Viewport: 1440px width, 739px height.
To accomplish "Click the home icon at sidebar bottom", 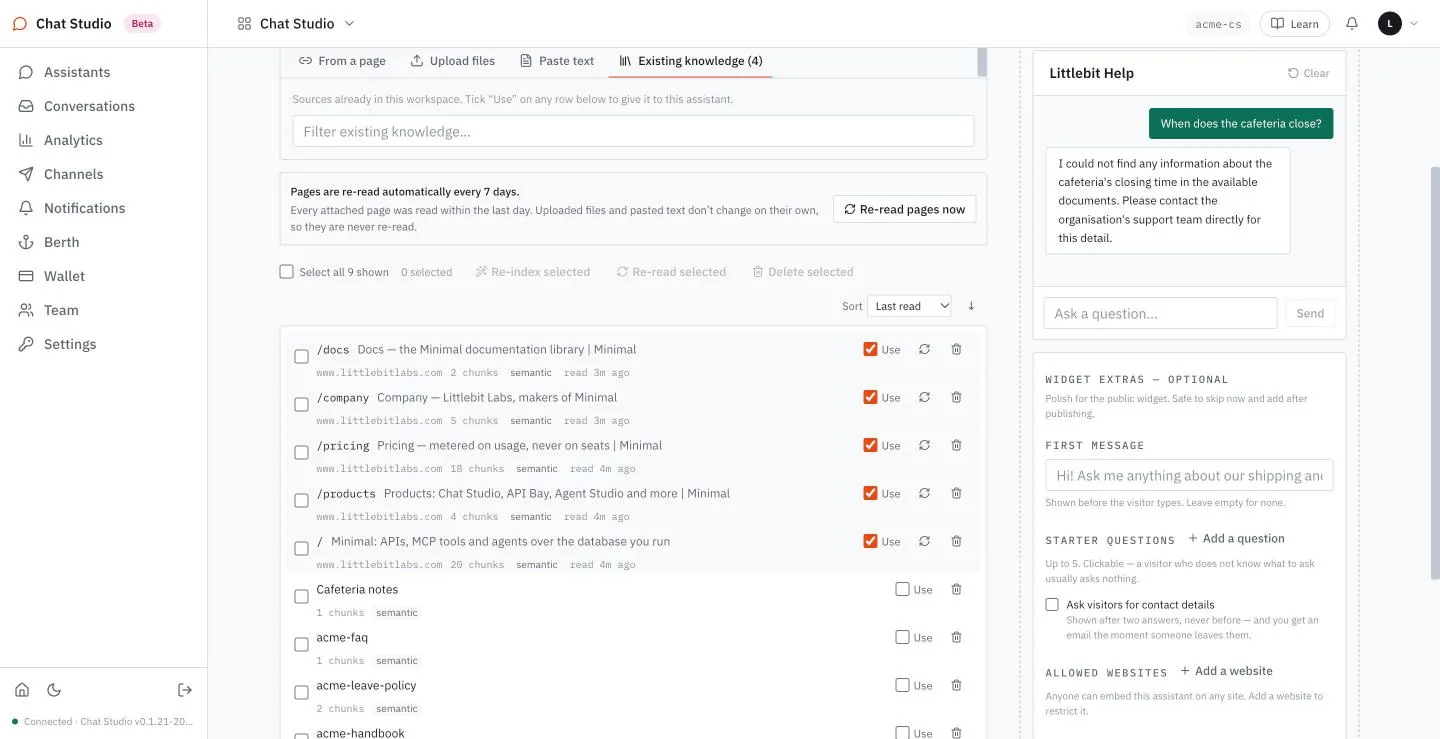I will [x=22, y=690].
